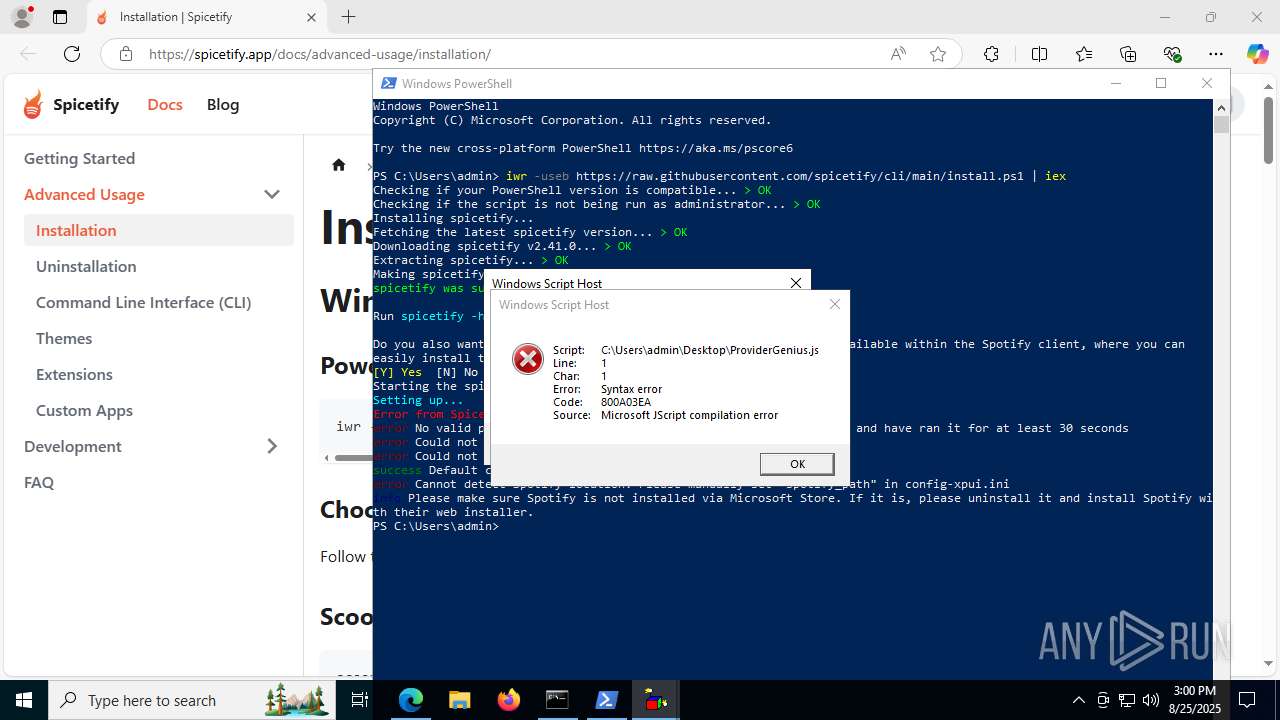Close the front Windows Script Host dialog

tap(835, 304)
